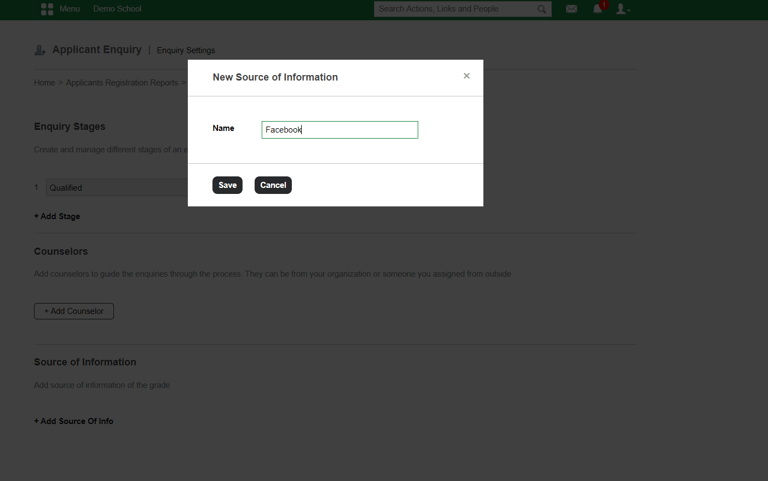Open the user profile dropdown
Image resolution: width=768 pixels, height=481 pixels.
(x=622, y=9)
